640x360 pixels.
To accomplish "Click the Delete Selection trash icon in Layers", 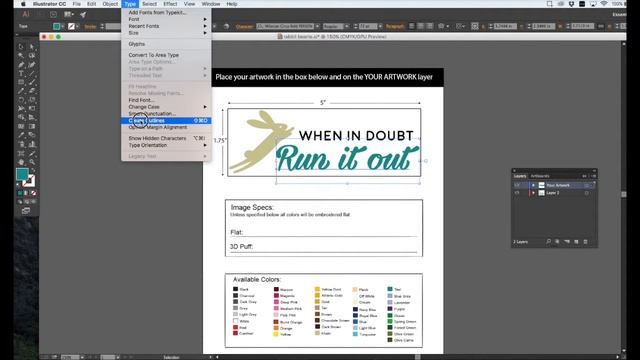I will point(585,242).
